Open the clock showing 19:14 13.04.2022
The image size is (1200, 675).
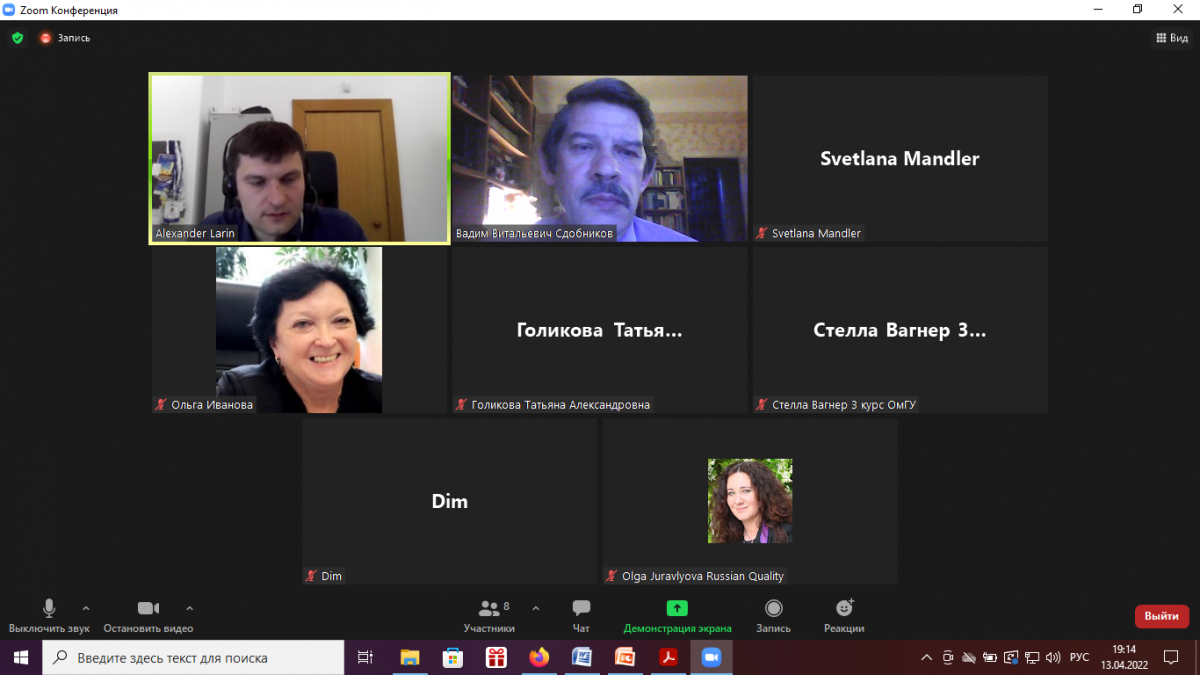click(x=1125, y=658)
